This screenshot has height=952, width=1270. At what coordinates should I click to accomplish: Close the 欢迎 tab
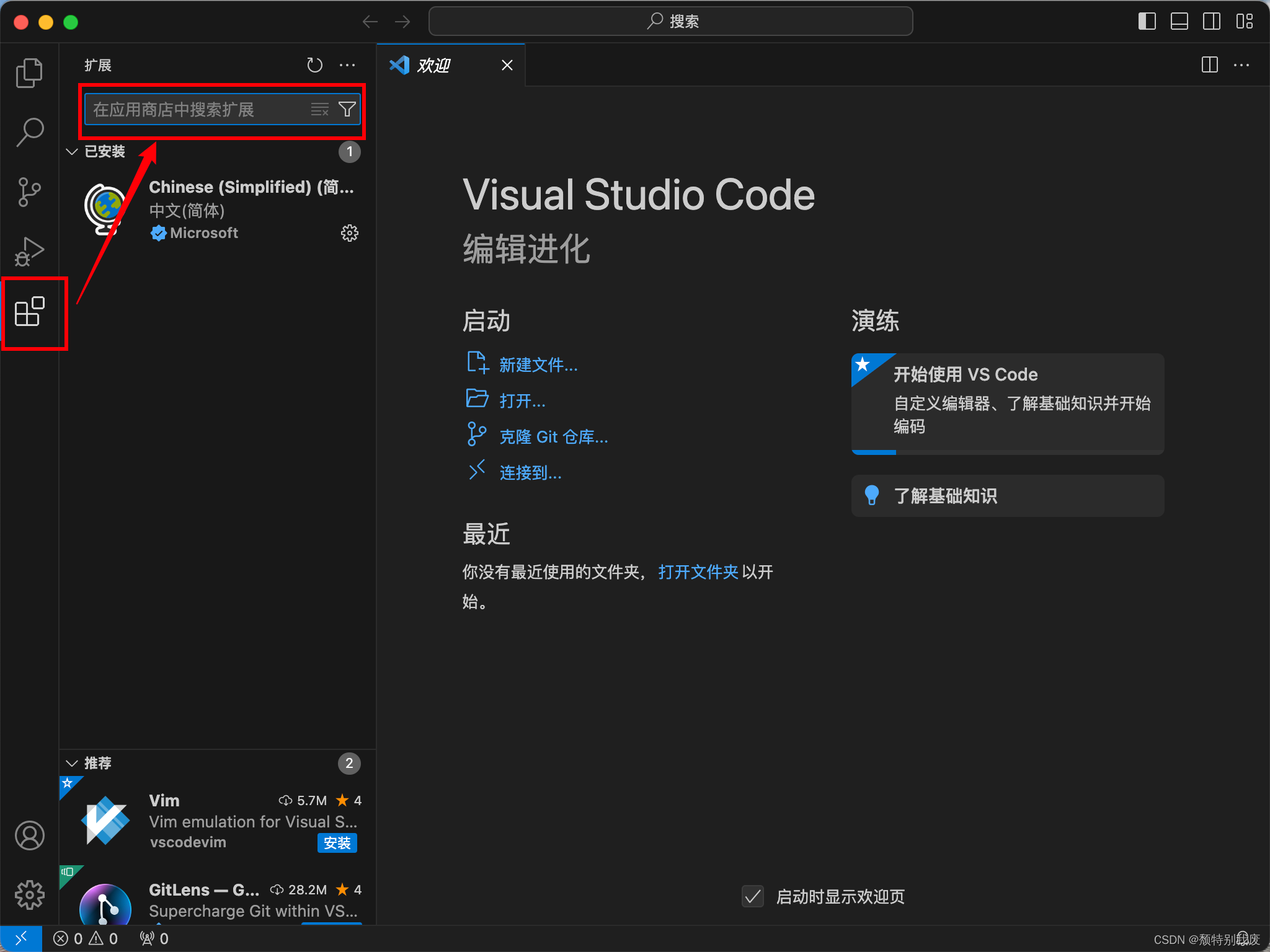[x=507, y=65]
